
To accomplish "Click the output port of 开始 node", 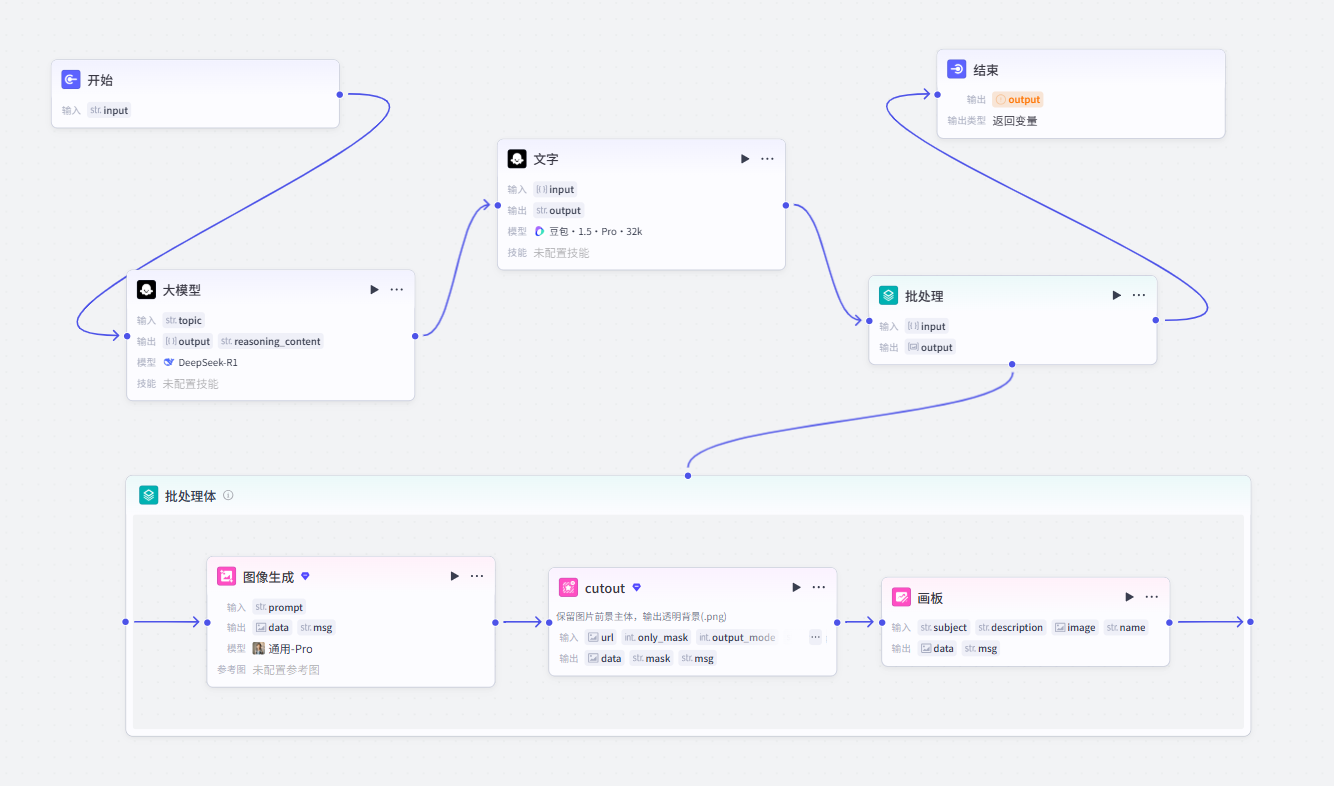I will 340,95.
